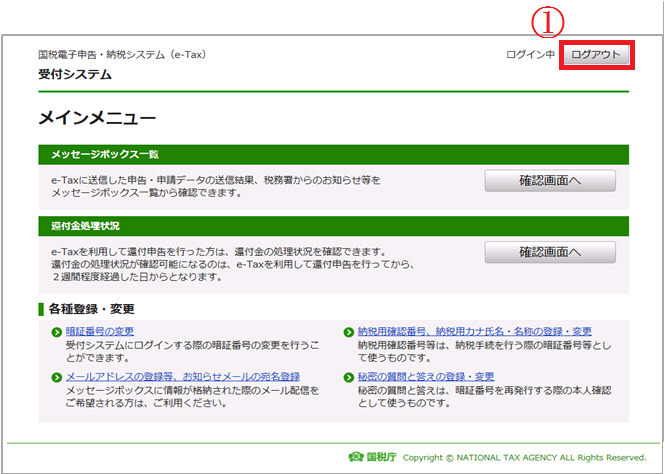
Task: Click arrow icon beside 暗証番号の変更
Action: (56, 332)
